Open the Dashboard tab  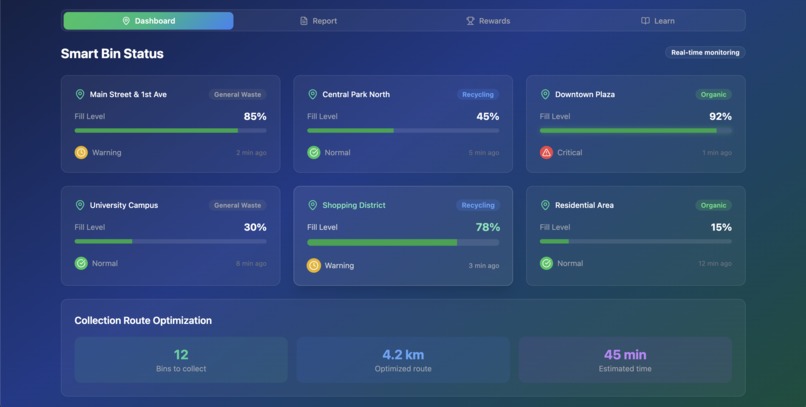[149, 21]
